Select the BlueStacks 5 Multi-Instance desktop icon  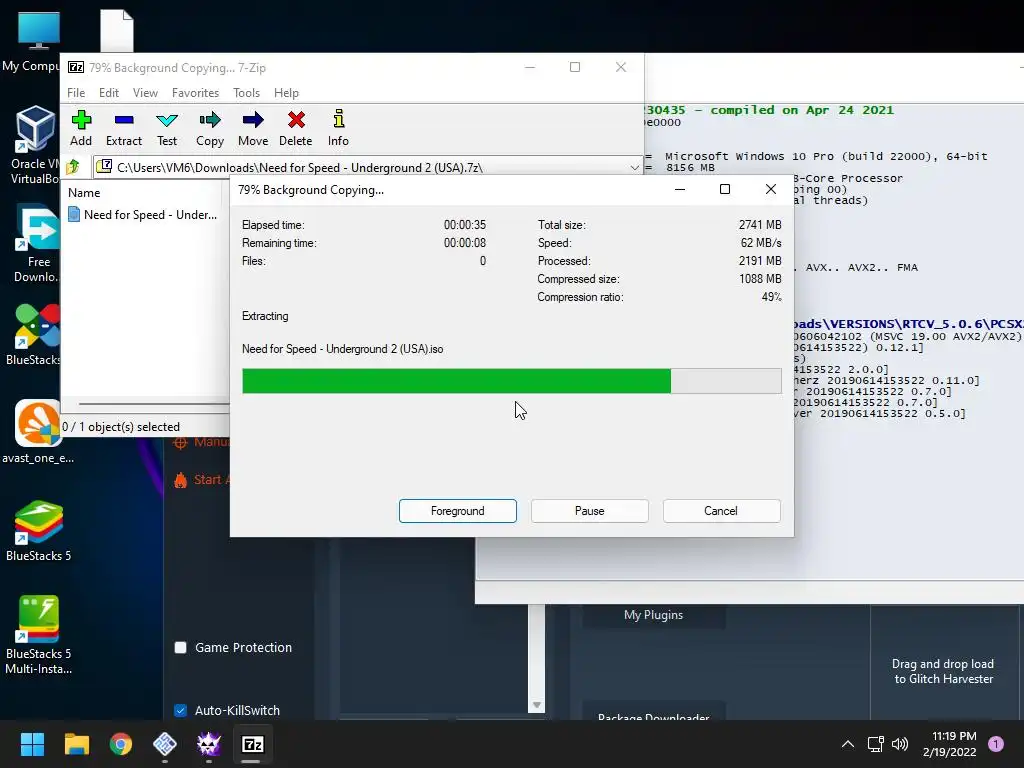click(x=39, y=635)
